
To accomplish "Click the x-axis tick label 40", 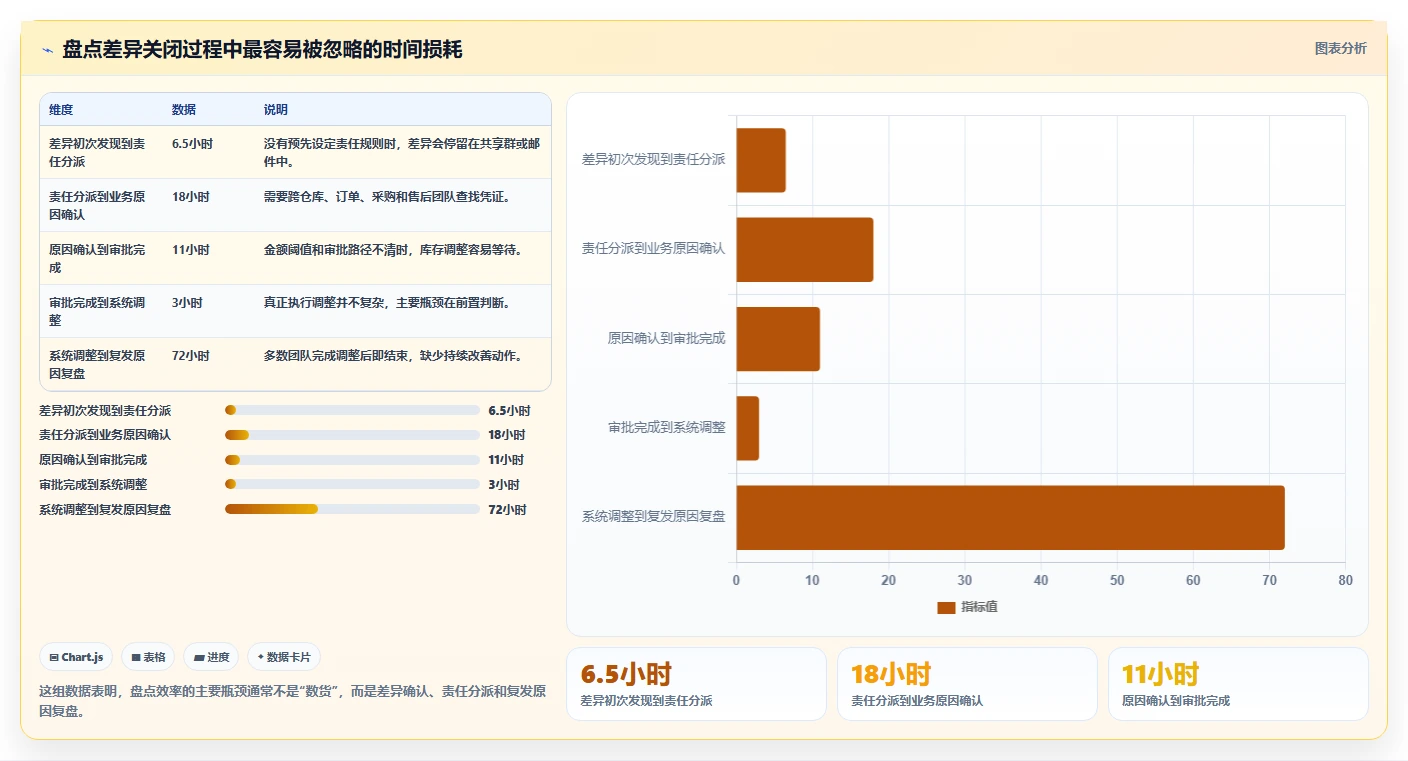I will click(x=1041, y=581).
